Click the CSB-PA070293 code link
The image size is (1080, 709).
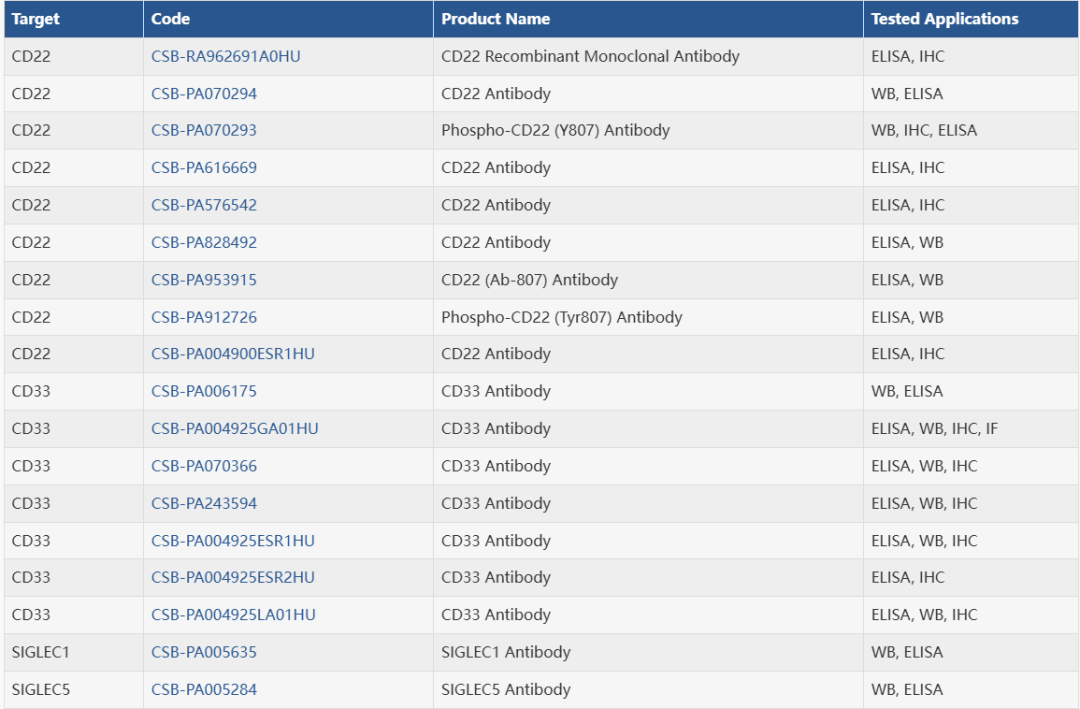(204, 130)
